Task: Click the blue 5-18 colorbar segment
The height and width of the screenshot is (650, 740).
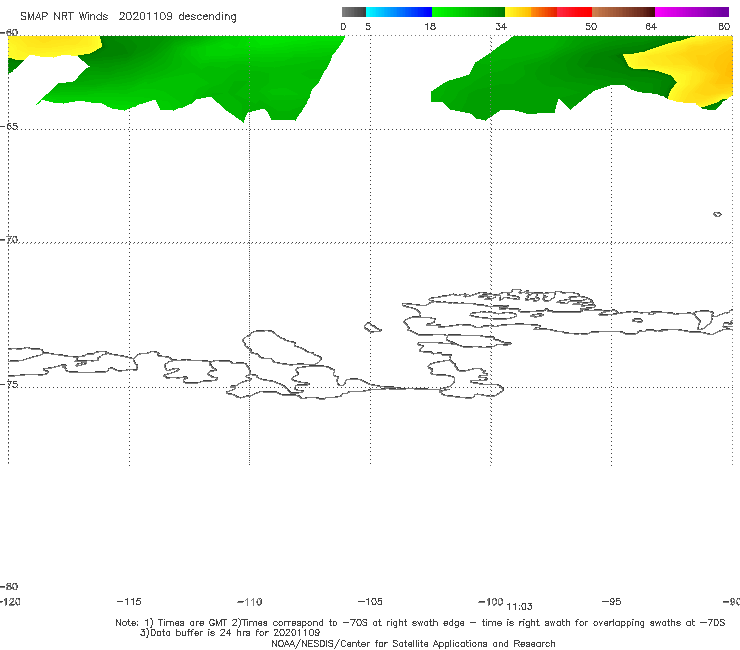Action: [x=399, y=12]
